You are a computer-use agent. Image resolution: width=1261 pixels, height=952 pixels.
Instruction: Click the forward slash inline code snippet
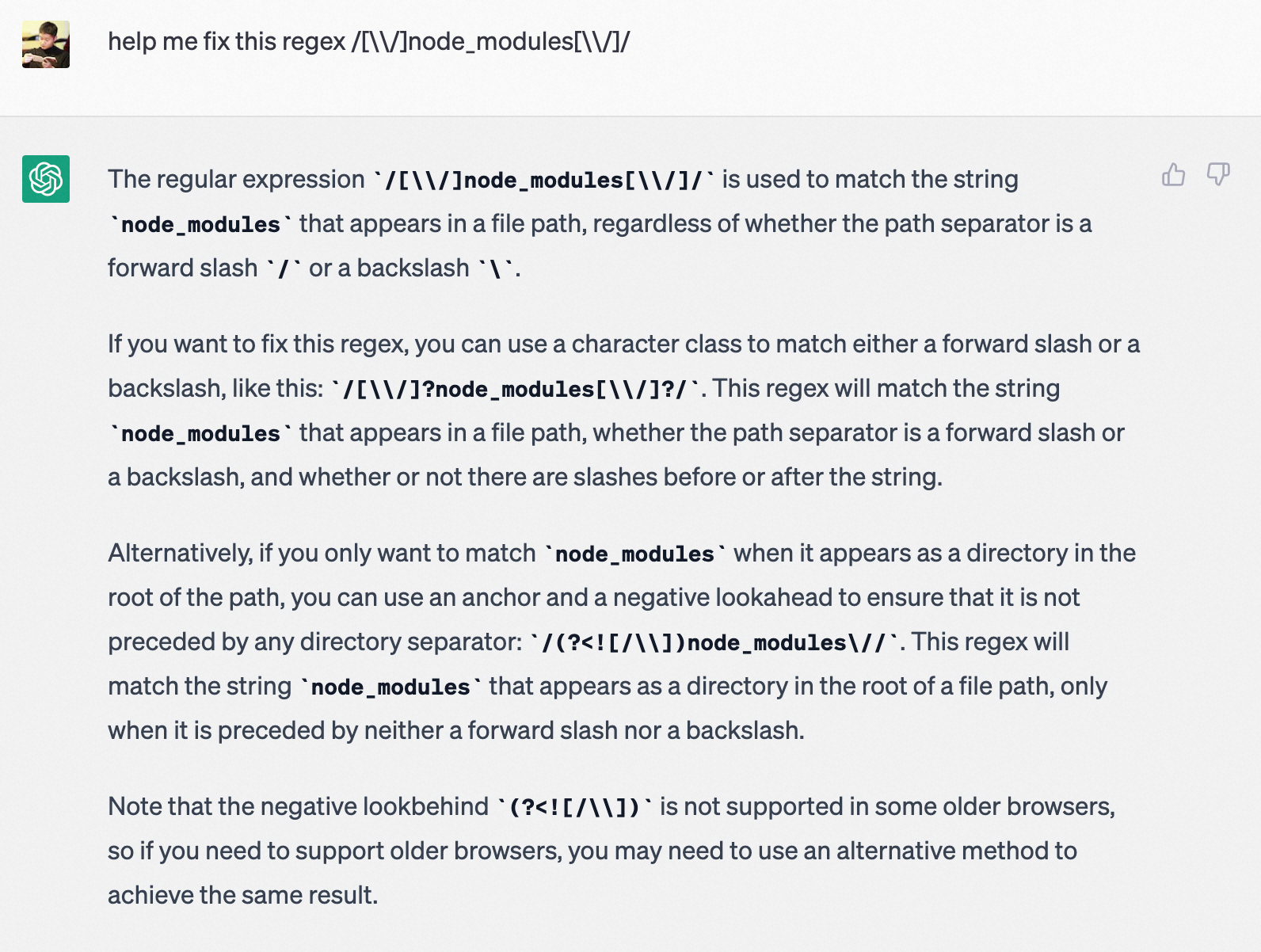tap(283, 268)
